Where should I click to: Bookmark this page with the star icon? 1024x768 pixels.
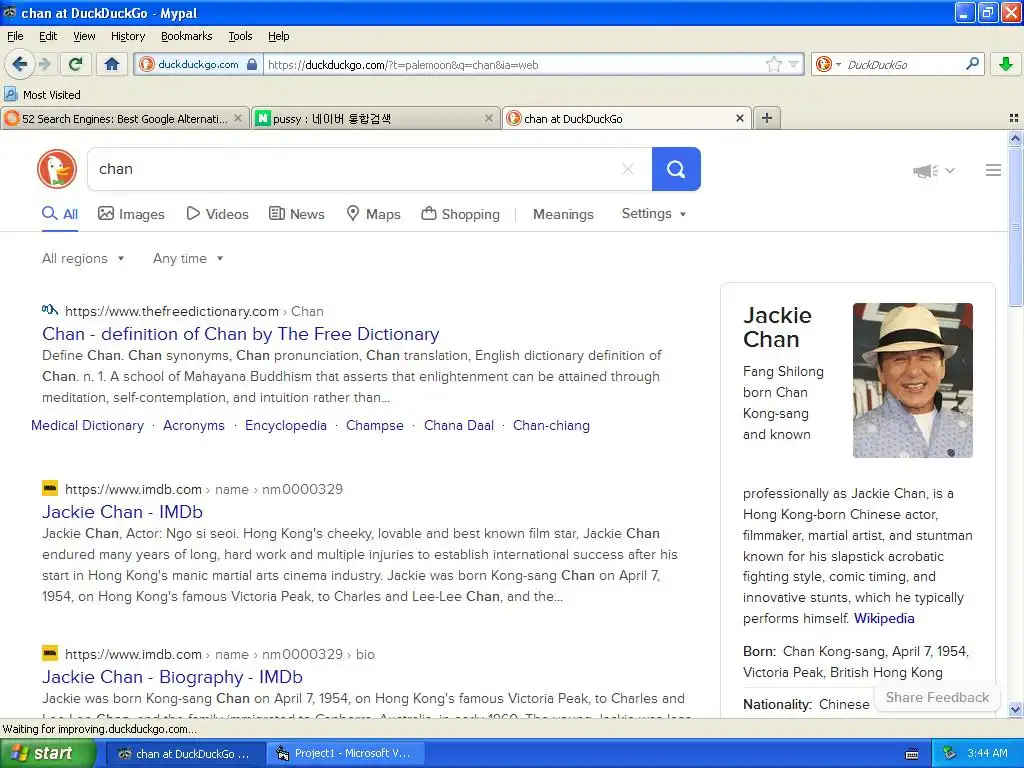point(774,64)
